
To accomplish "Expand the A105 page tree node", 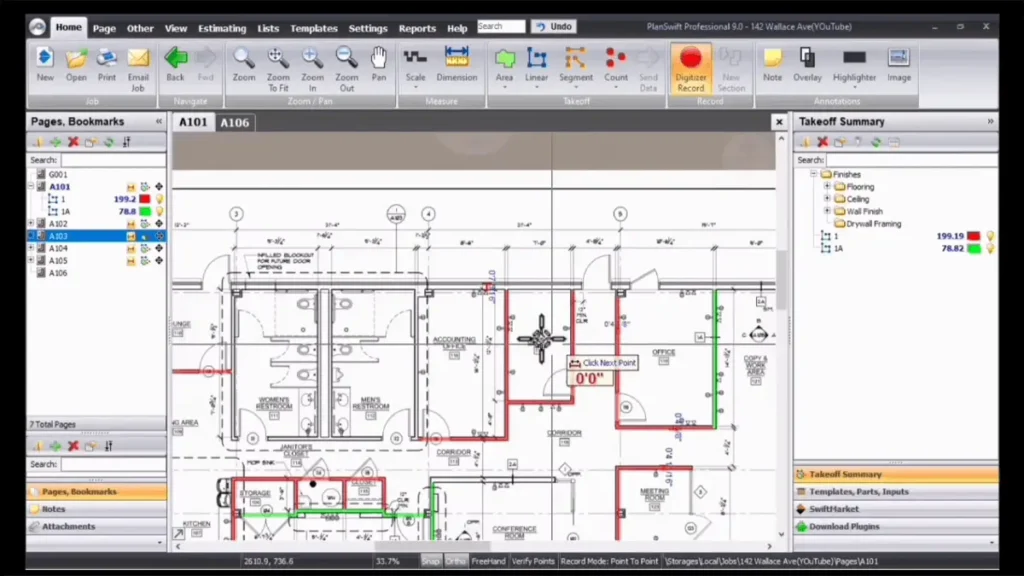I will (x=31, y=261).
